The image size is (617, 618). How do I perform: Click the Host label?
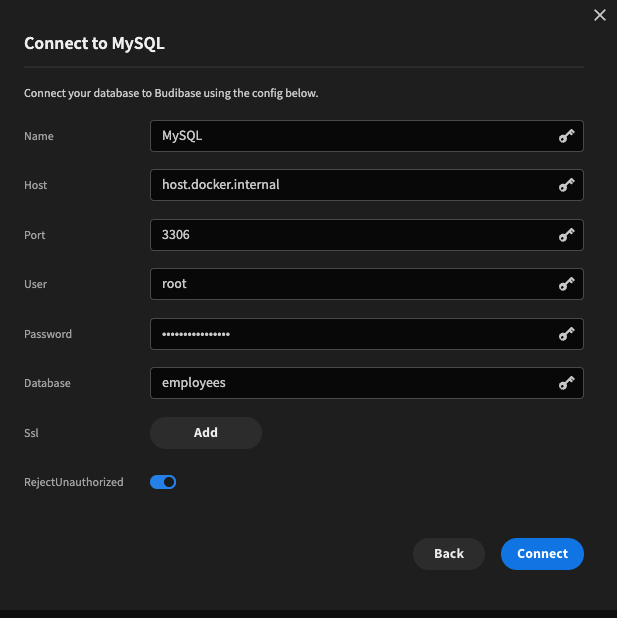click(35, 185)
